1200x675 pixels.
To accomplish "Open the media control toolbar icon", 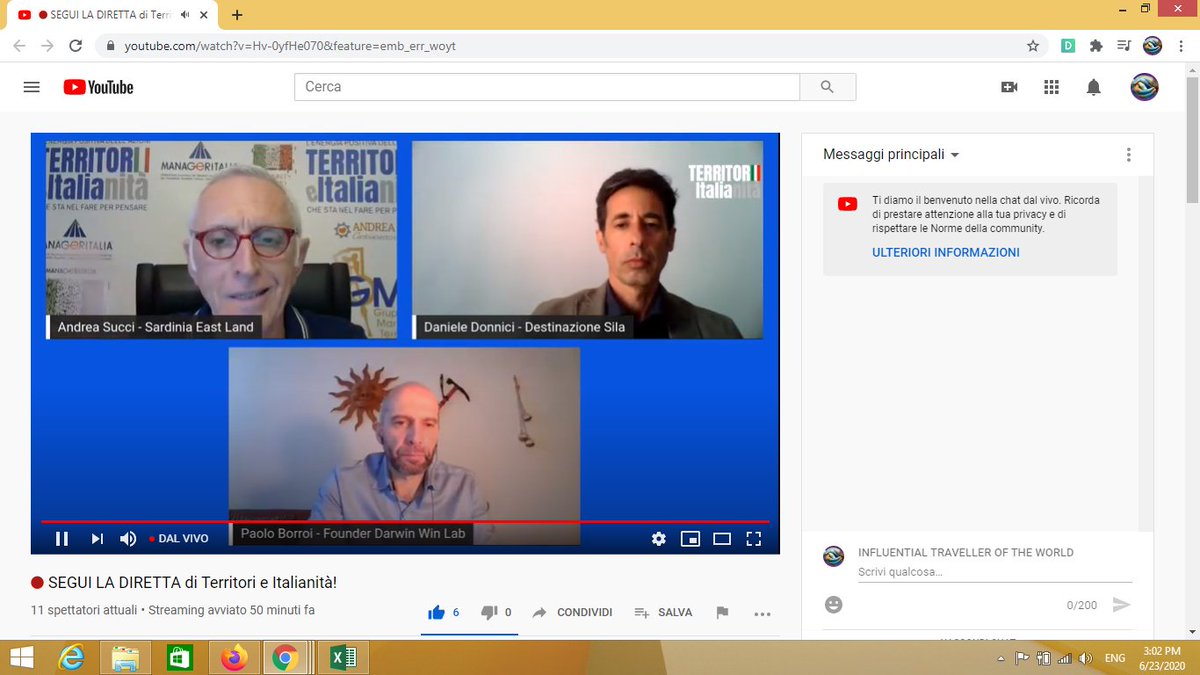I will [x=1124, y=46].
